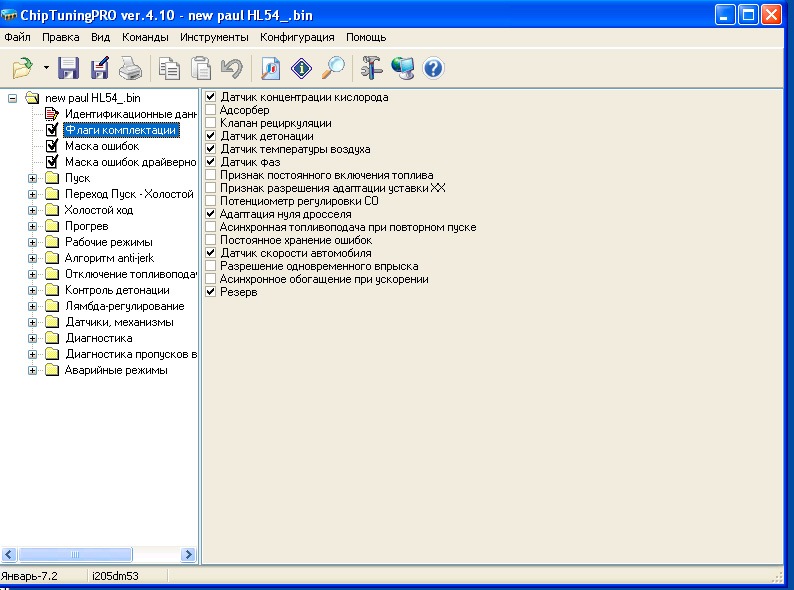Select Маска ошибок tree item
This screenshot has width=794, height=590.
point(102,146)
